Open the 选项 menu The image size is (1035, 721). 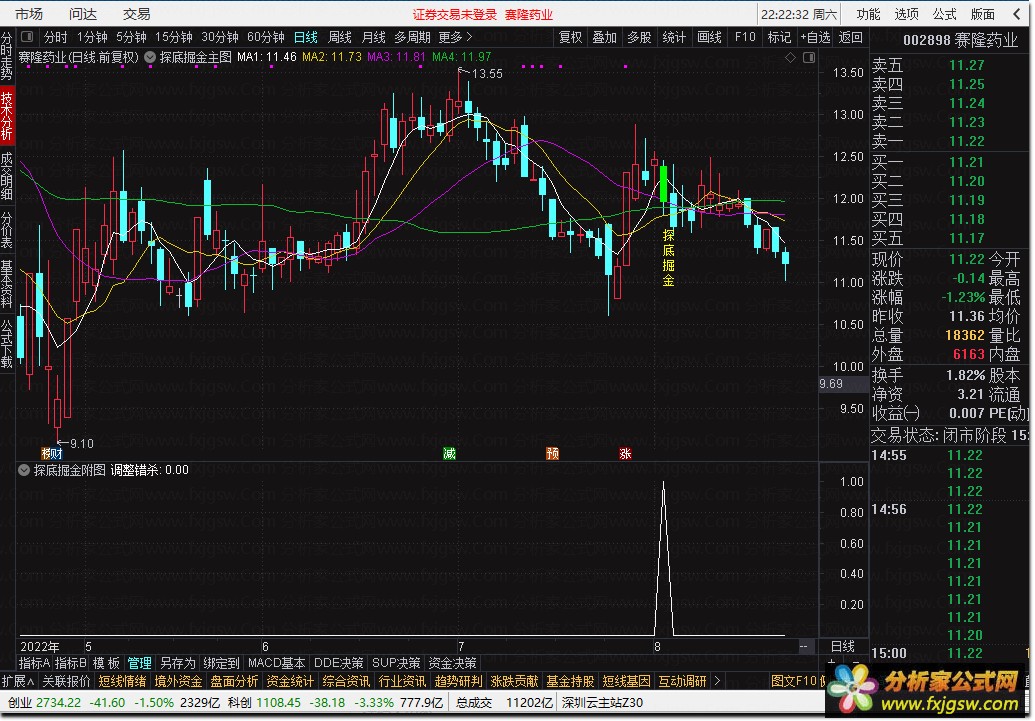(x=907, y=14)
